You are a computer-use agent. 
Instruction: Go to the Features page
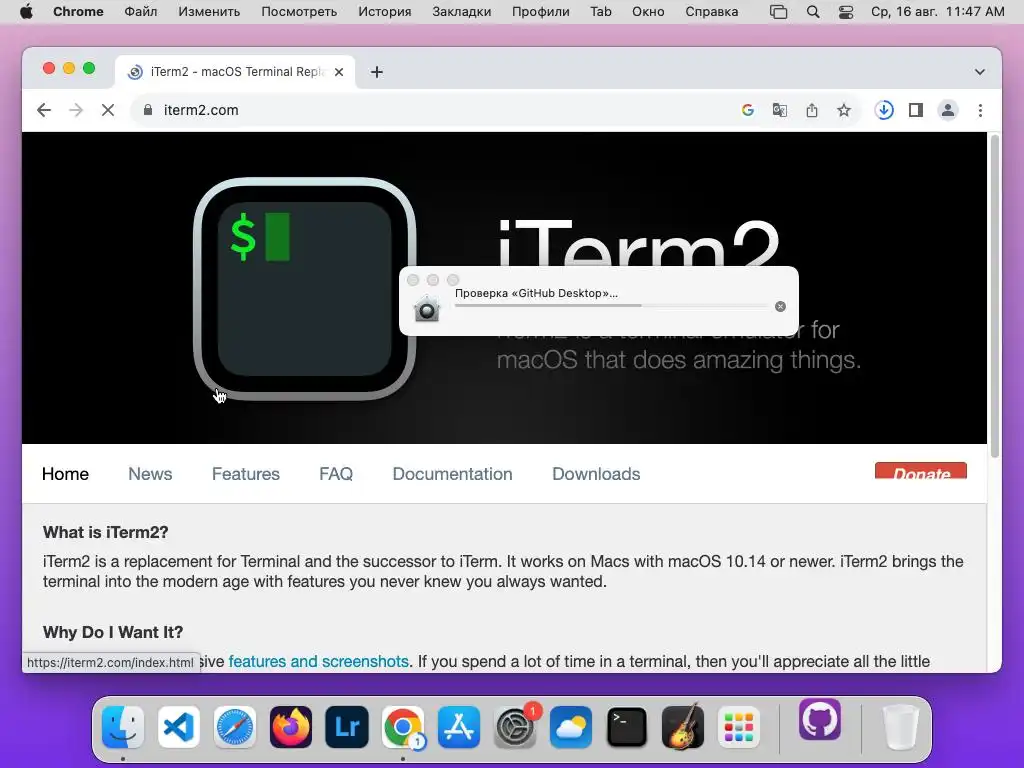point(246,474)
